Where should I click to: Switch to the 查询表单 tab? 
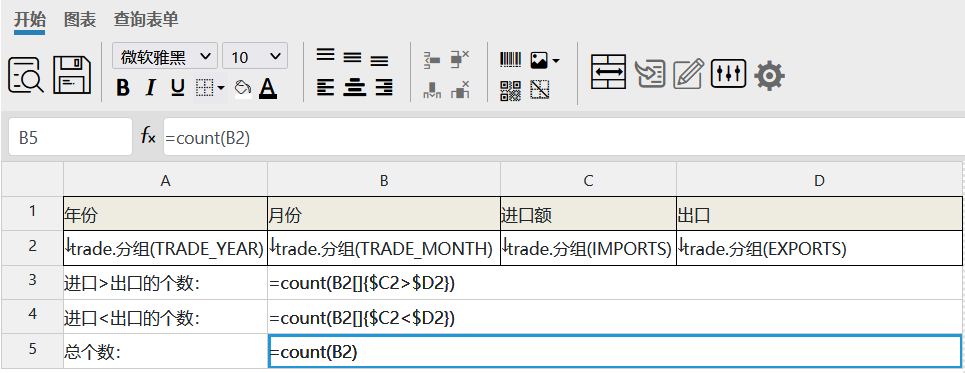(146, 20)
